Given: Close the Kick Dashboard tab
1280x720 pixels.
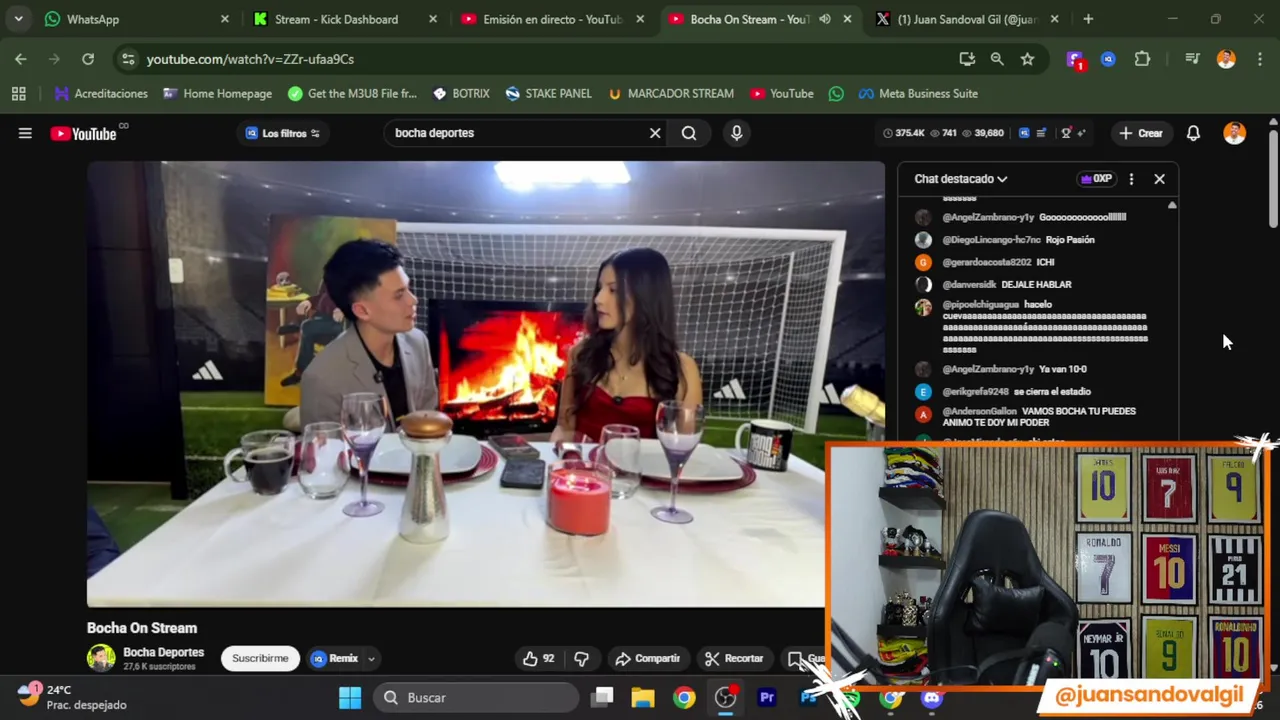Looking at the screenshot, I should tap(432, 19).
